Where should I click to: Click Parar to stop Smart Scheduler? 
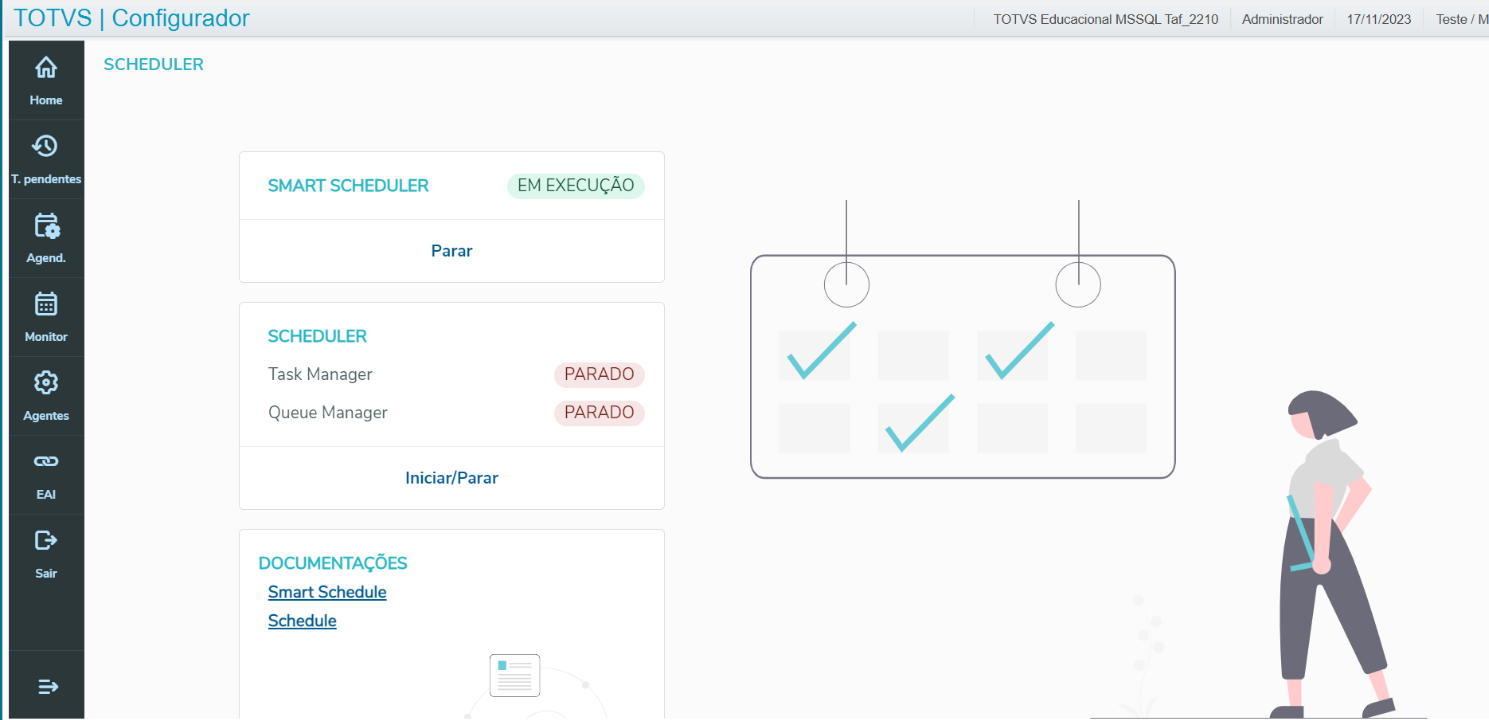452,251
